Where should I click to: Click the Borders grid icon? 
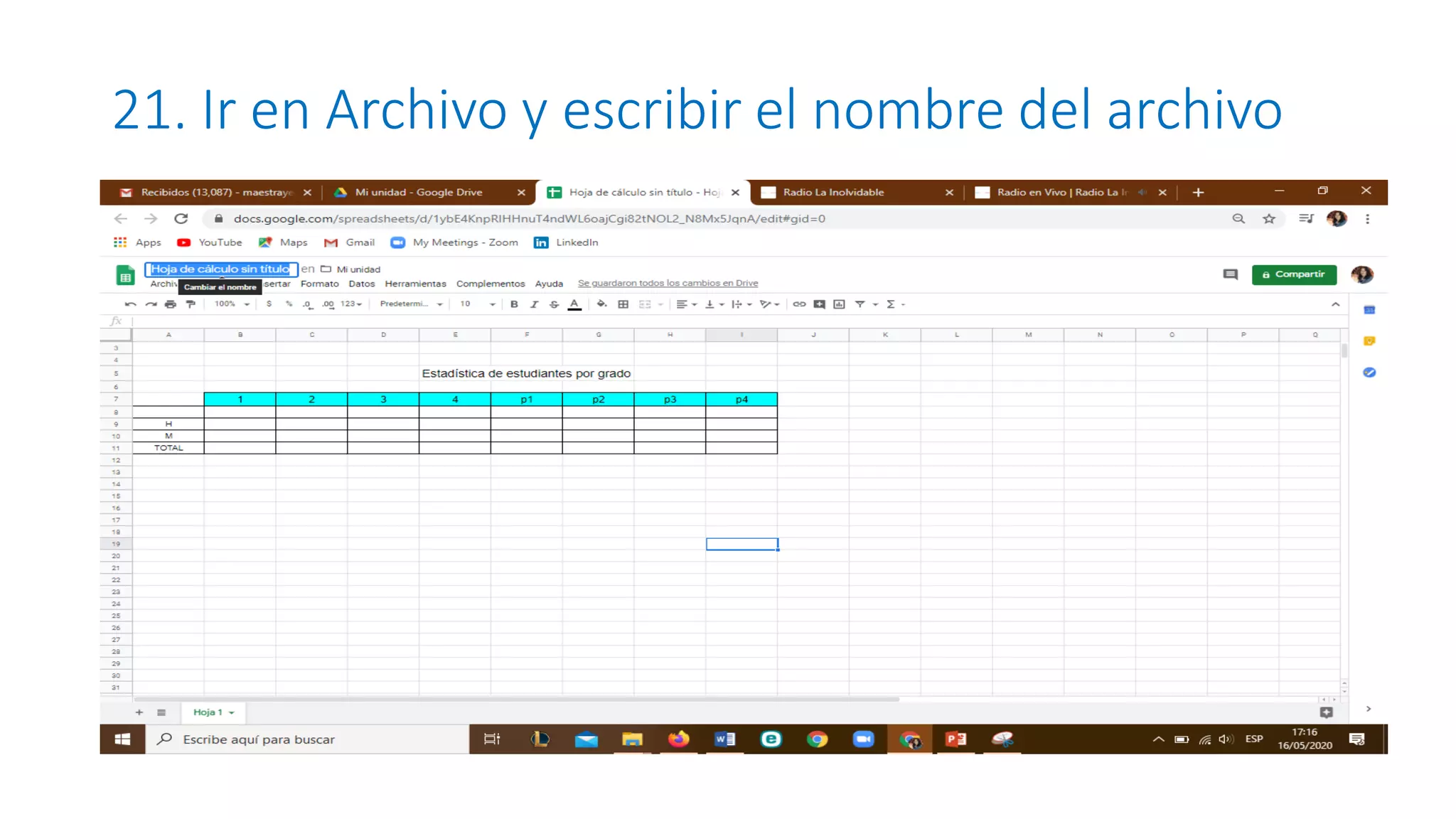coord(623,304)
